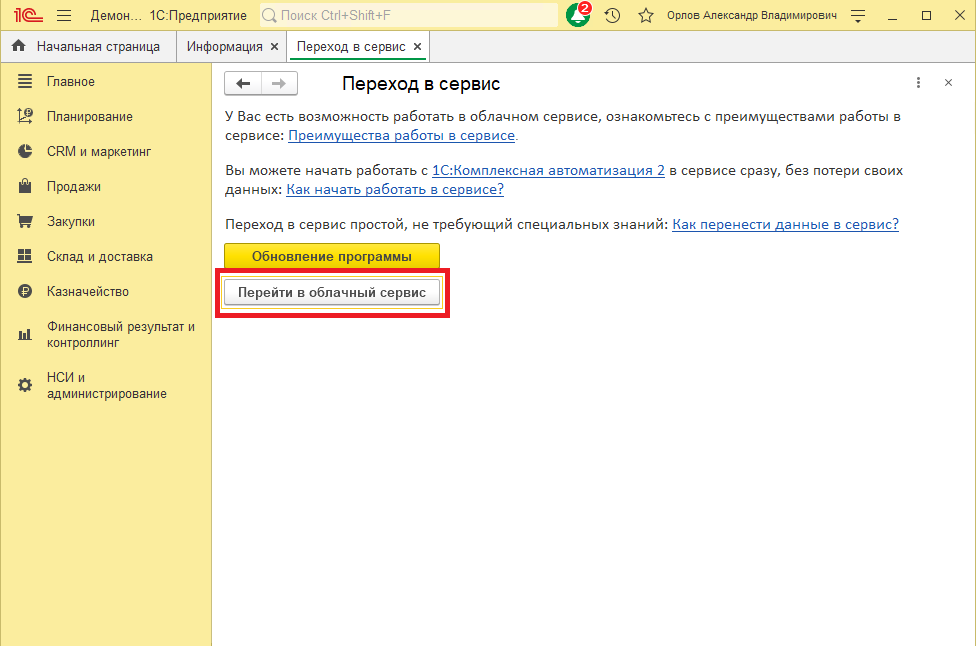Click the Склад и доставка grid icon

click(x=25, y=256)
